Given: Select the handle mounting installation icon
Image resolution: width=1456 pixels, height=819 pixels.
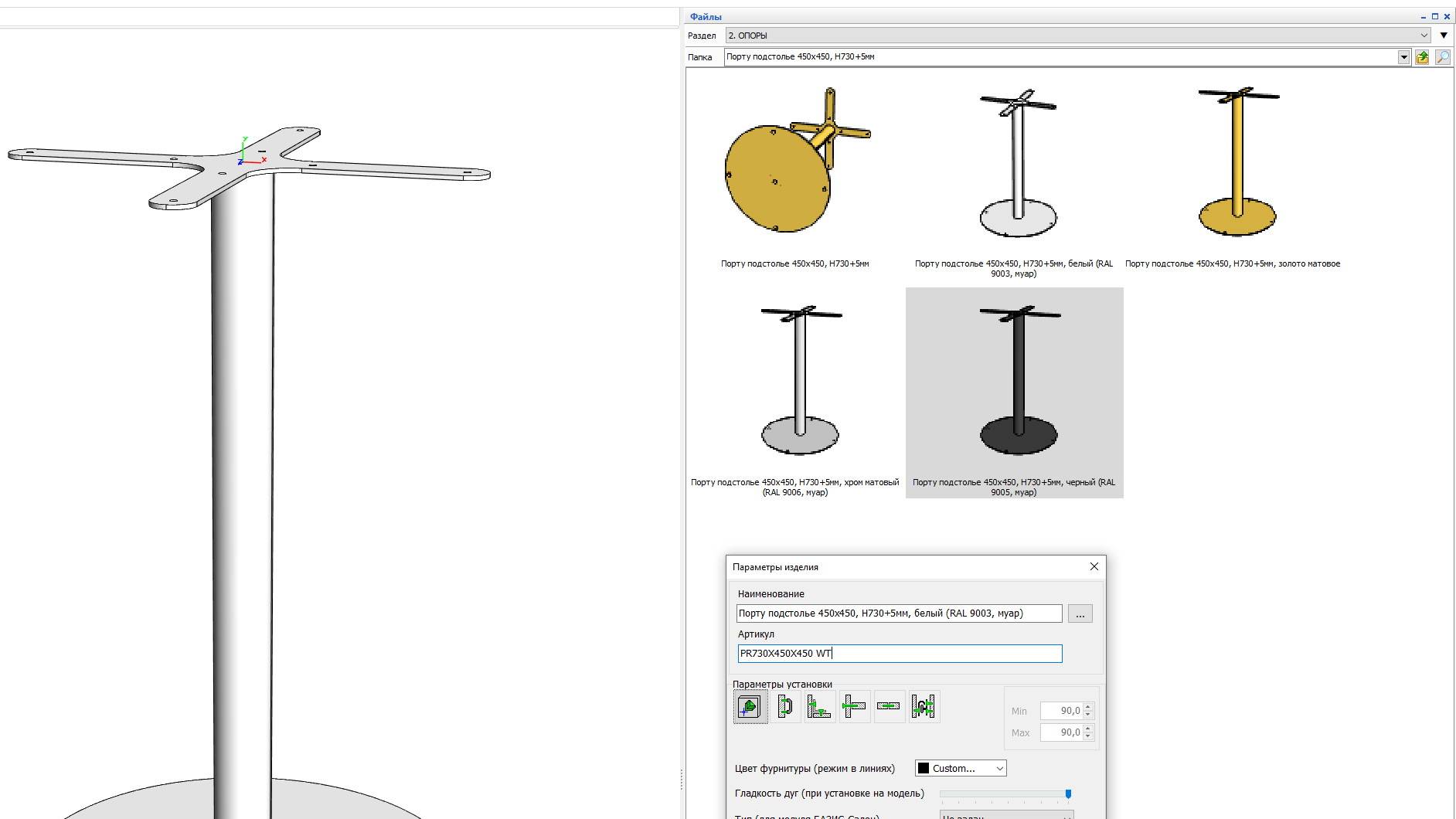Looking at the screenshot, I should coord(784,707).
